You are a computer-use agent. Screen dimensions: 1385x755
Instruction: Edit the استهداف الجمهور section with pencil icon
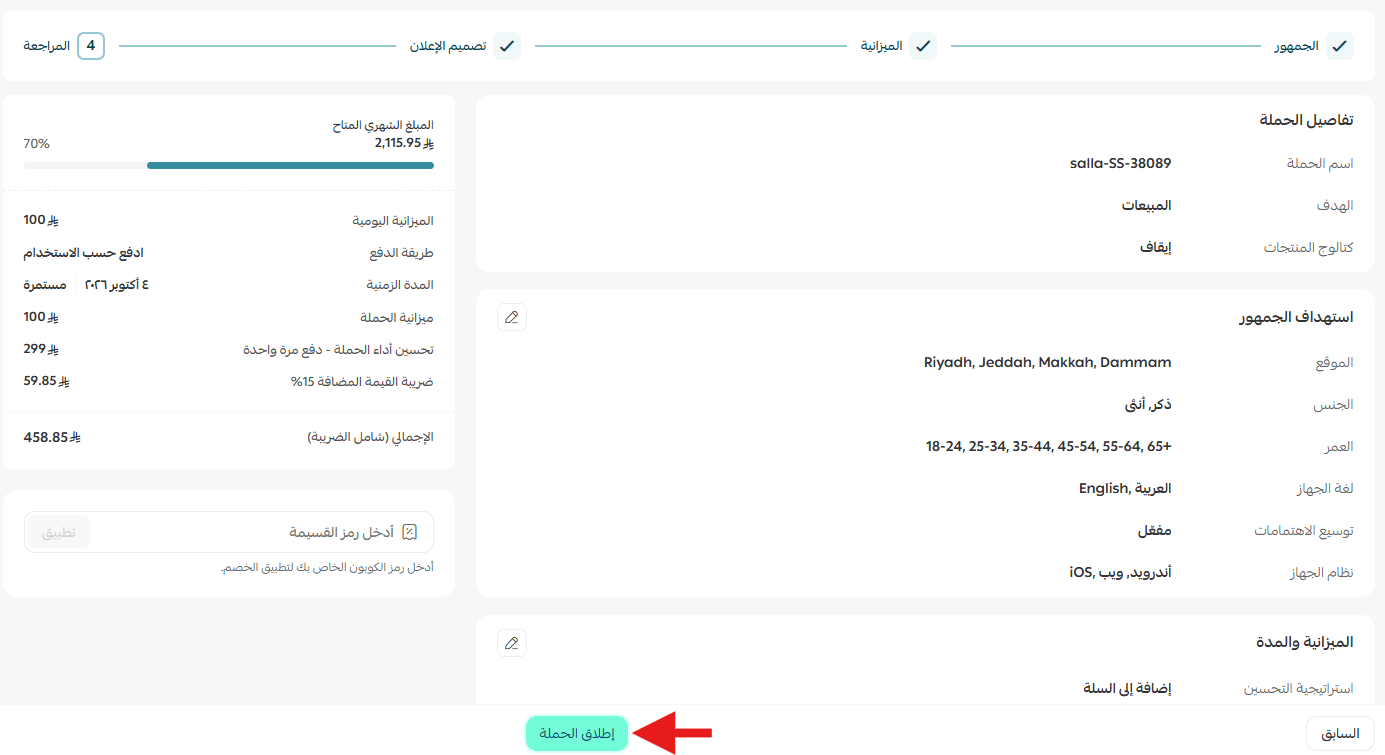point(512,317)
